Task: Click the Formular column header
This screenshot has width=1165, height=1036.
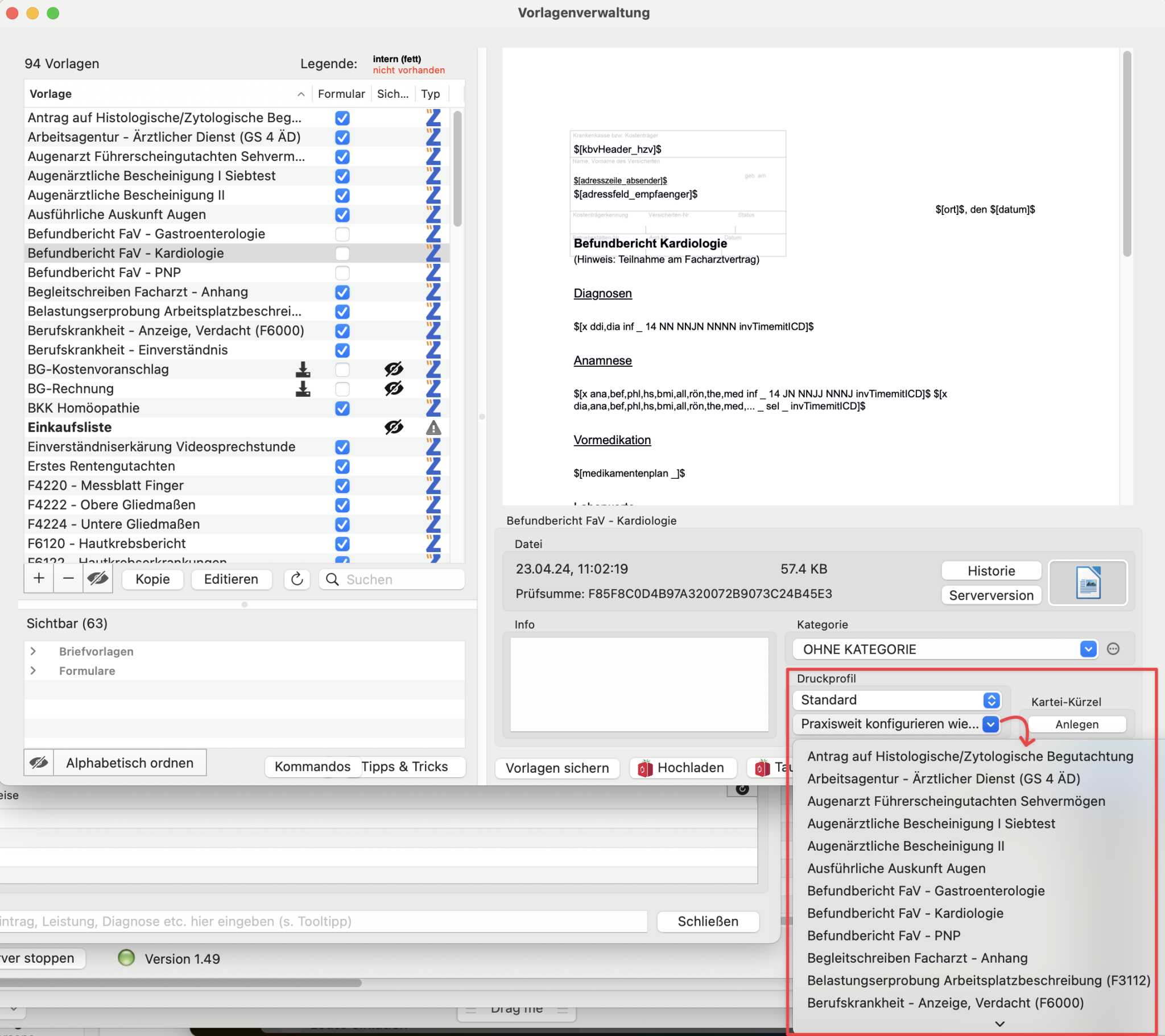Action: pyautogui.click(x=341, y=93)
